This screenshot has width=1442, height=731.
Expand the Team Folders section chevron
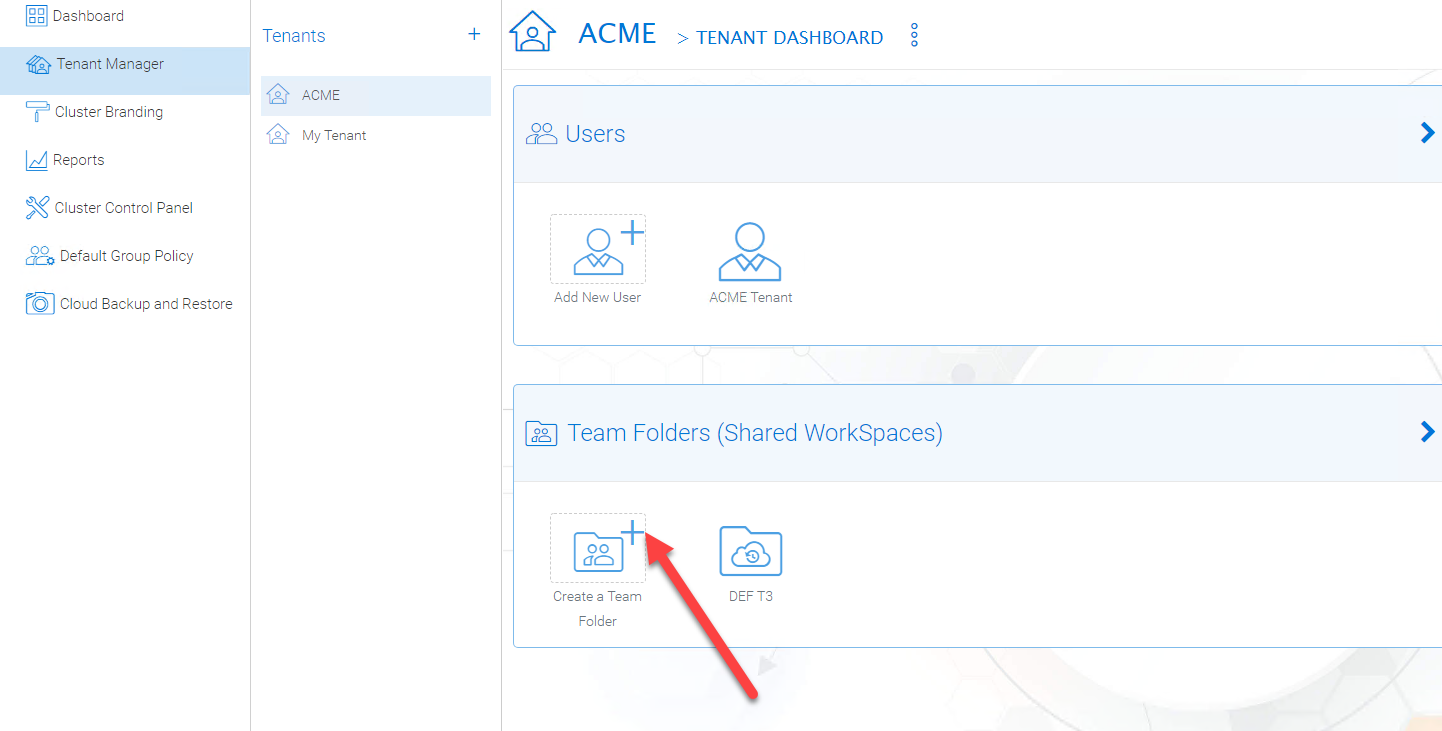tap(1427, 432)
